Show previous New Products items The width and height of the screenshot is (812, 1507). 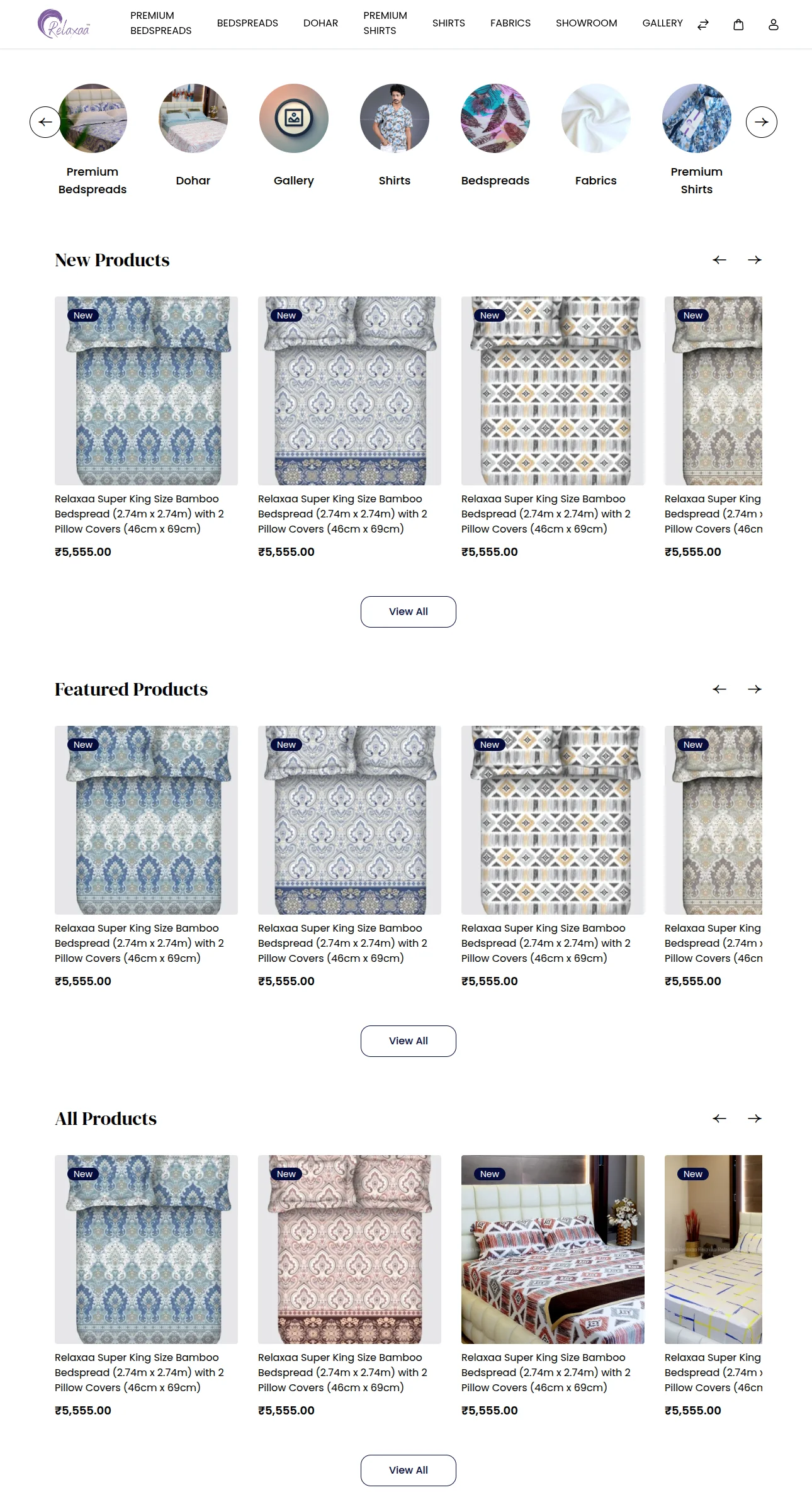(719, 260)
